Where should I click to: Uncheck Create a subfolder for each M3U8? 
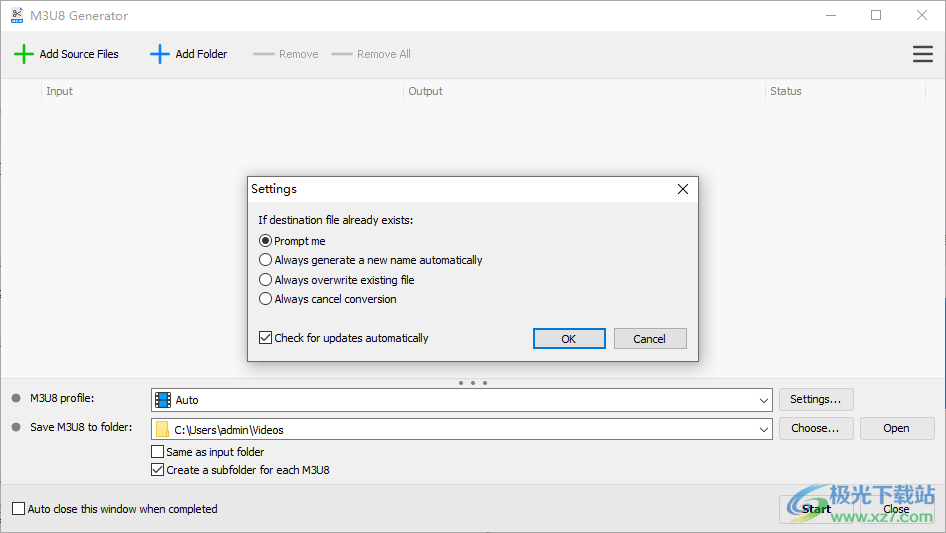157,470
